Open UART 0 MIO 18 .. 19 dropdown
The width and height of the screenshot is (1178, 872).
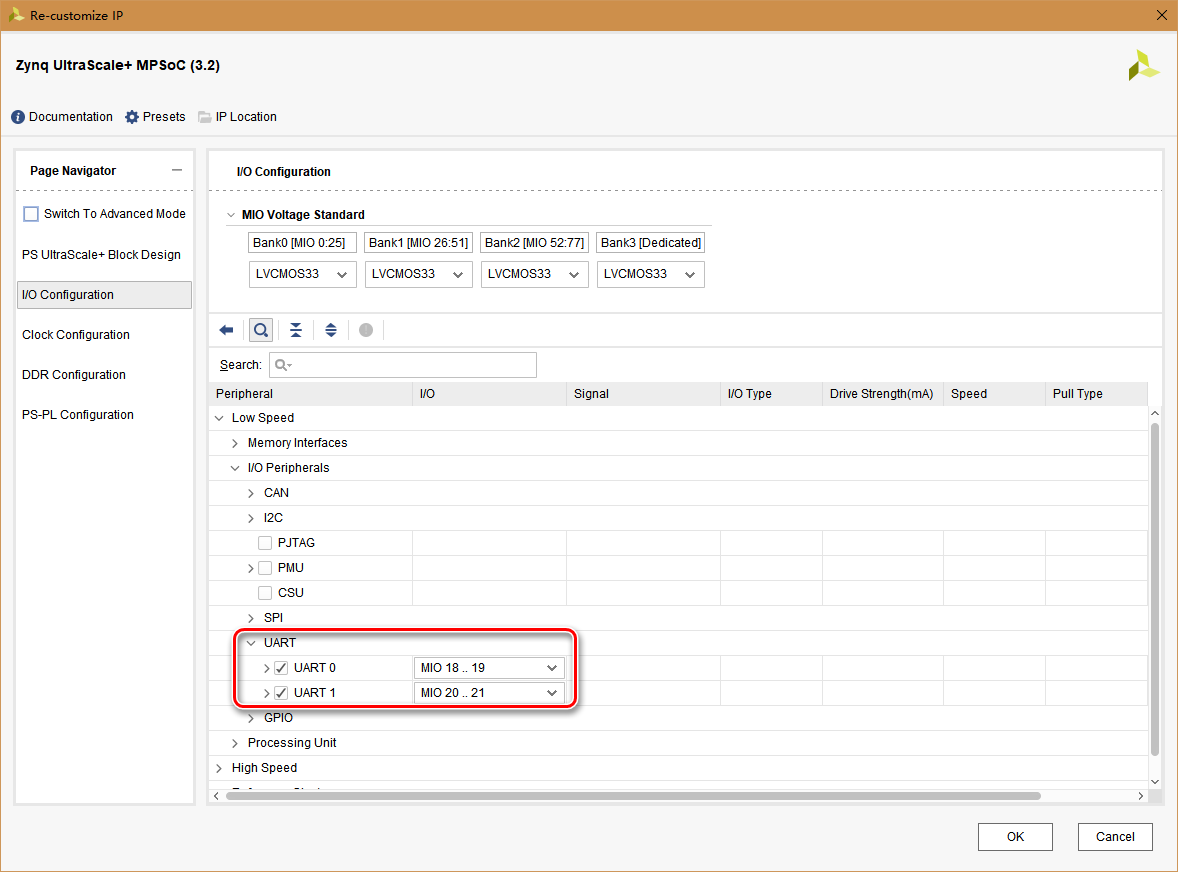pos(488,668)
